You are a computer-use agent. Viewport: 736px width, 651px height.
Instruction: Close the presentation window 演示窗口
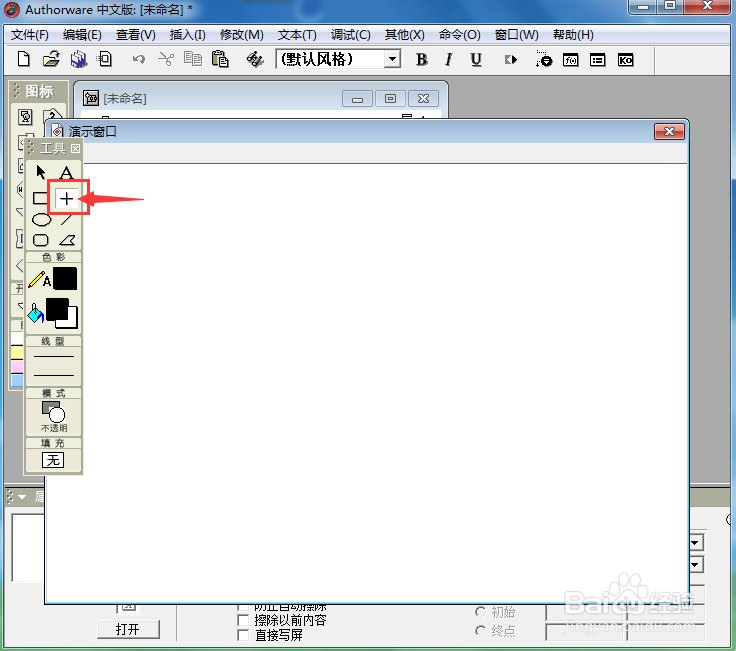[x=669, y=132]
